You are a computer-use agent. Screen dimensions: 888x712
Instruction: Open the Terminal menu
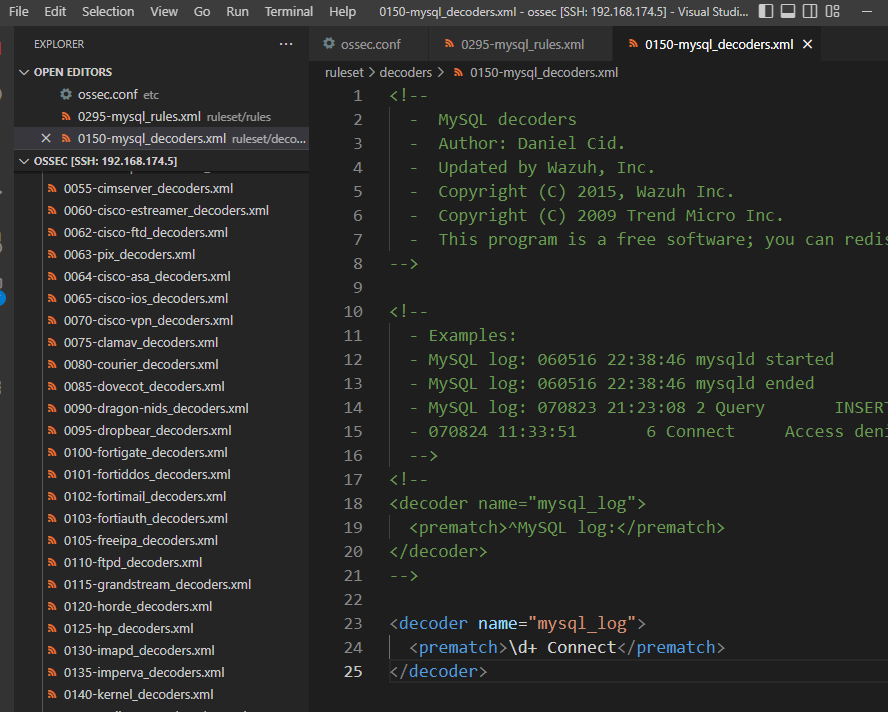[x=289, y=11]
